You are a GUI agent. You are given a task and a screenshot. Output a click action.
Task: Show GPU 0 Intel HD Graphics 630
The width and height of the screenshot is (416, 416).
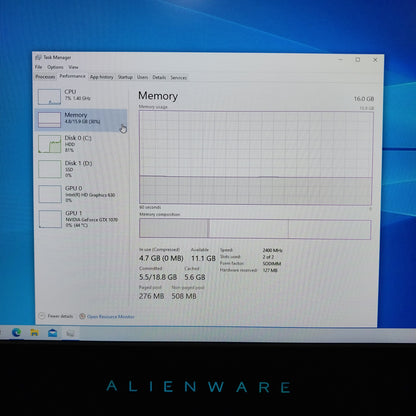(81, 194)
